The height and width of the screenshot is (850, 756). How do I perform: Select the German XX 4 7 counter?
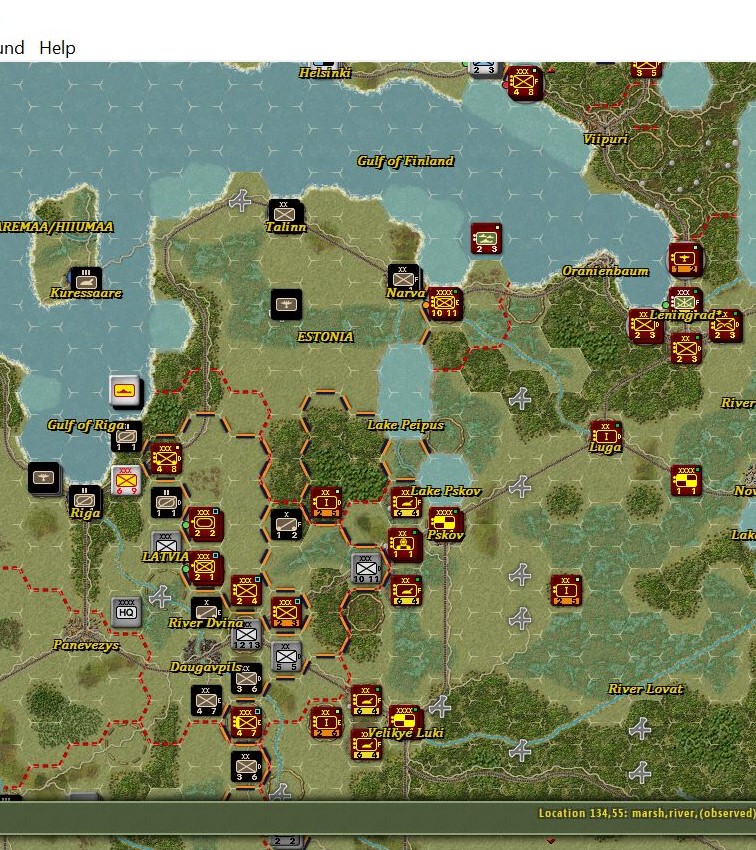tap(206, 700)
